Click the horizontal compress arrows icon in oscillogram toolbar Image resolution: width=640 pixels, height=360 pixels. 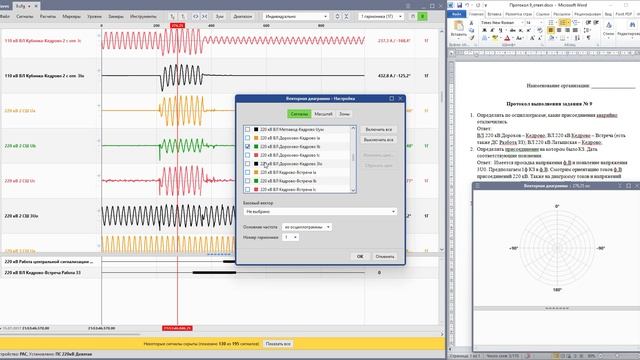(204, 16)
